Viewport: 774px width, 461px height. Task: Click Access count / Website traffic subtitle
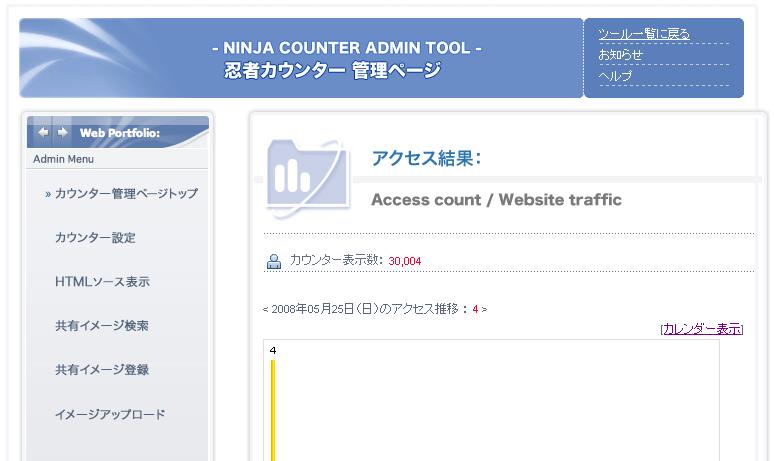coord(496,199)
